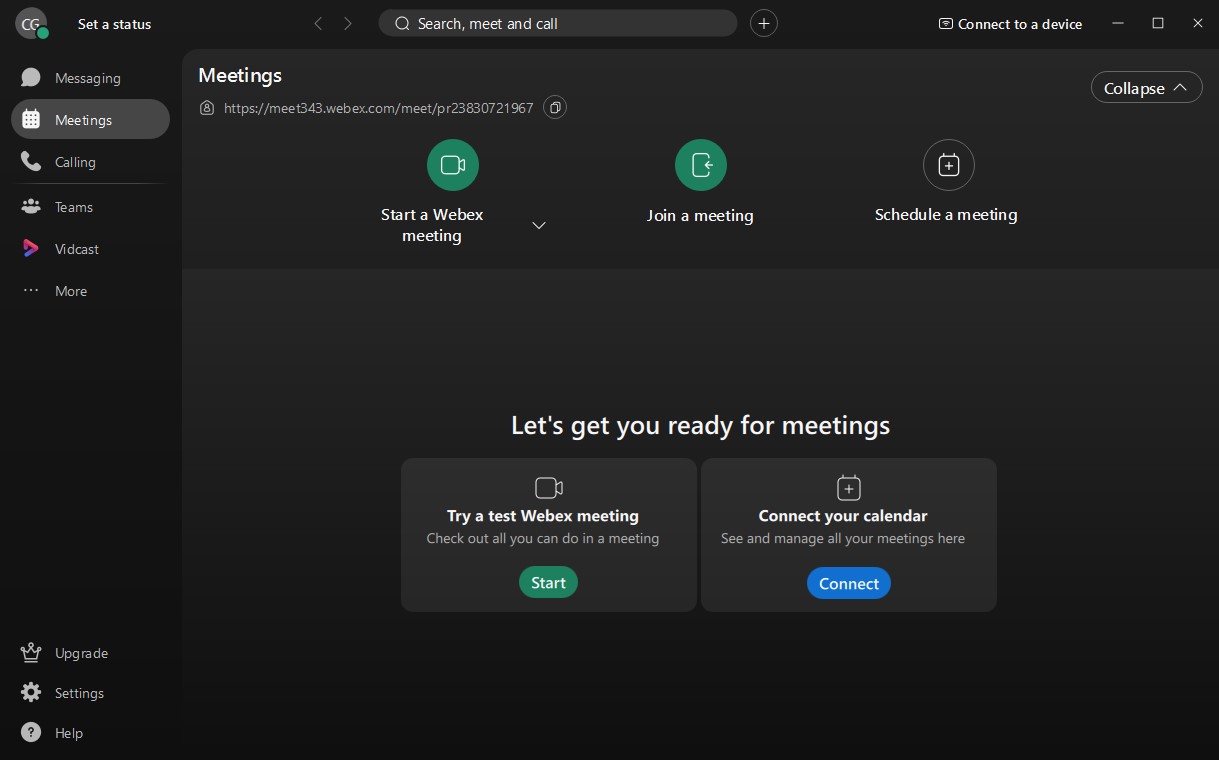The image size is (1219, 760).
Task: Click the Join a meeting icon
Action: coord(700,165)
